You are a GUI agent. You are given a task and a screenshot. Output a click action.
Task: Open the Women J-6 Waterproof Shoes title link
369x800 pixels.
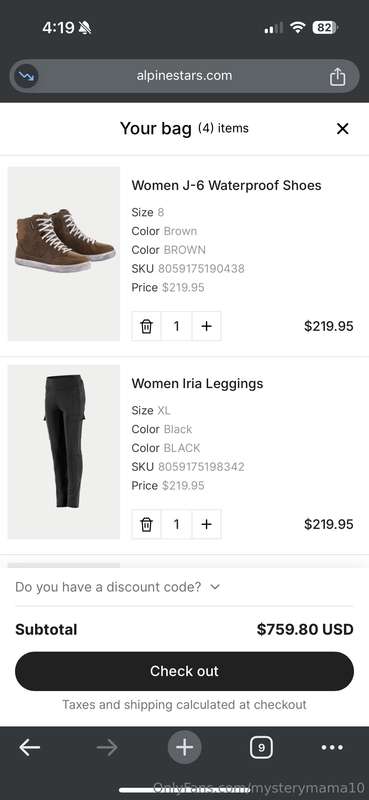(x=226, y=185)
